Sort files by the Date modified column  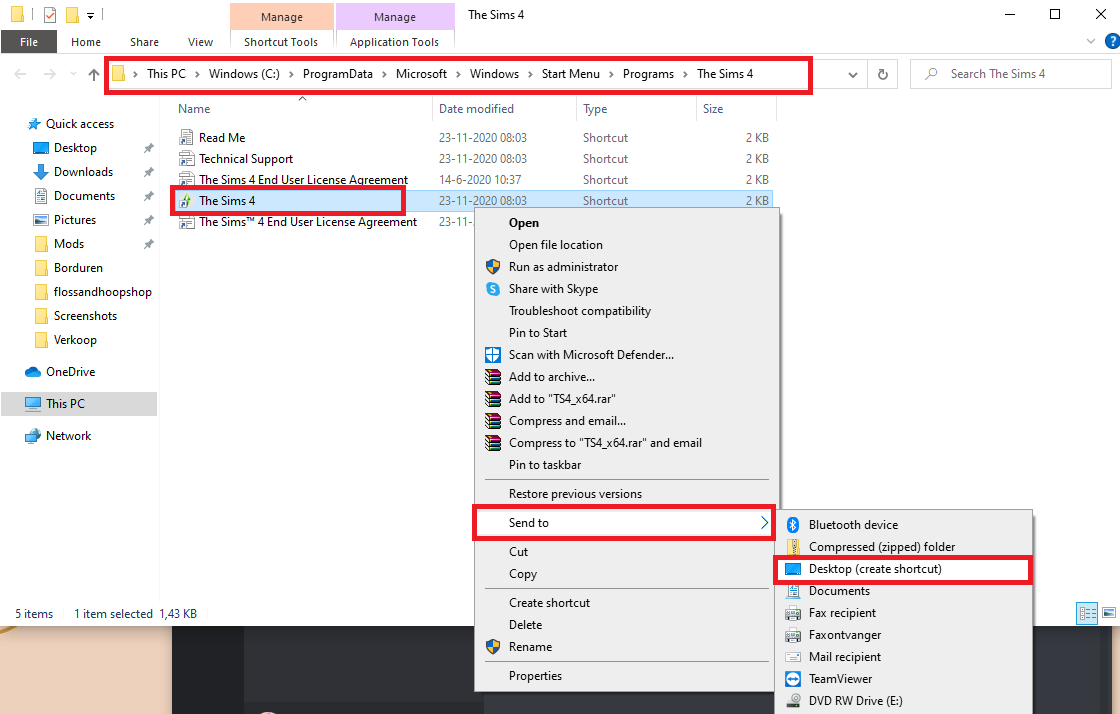[x=476, y=109]
